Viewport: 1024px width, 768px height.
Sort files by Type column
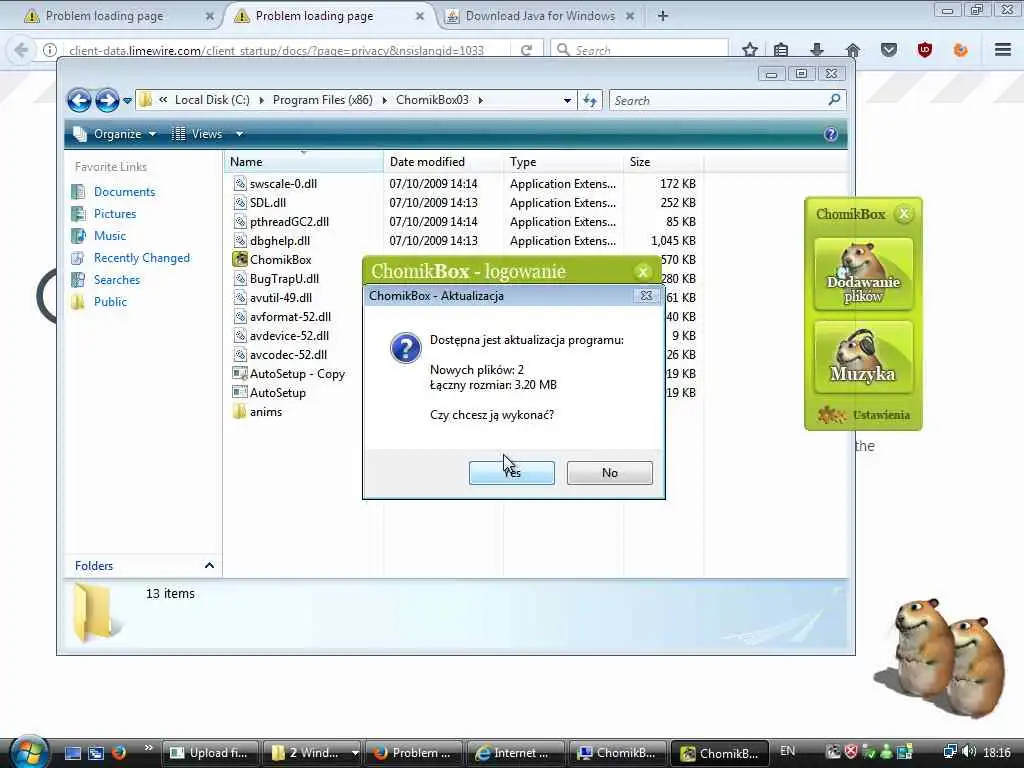[x=563, y=162]
